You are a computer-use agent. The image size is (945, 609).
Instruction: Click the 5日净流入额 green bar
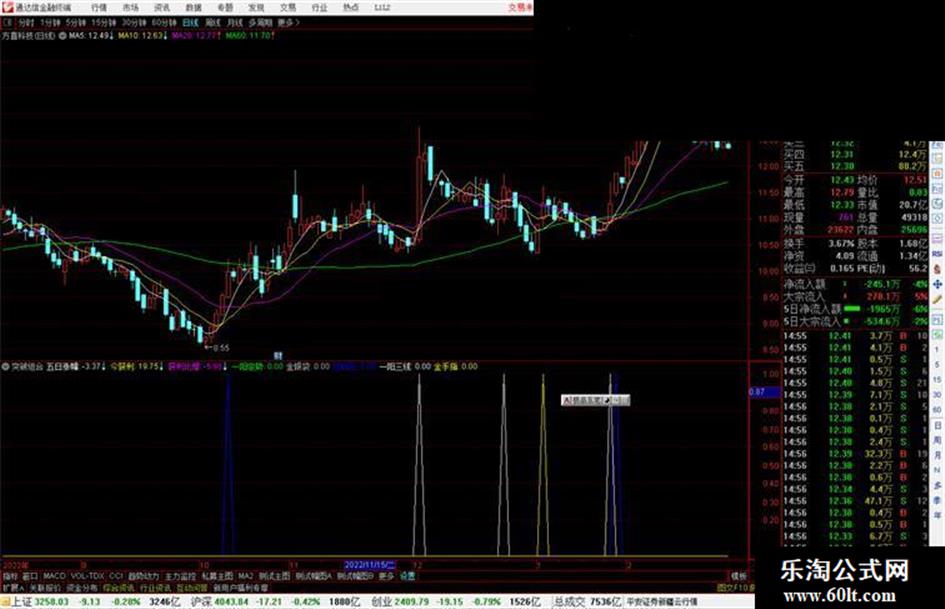(852, 309)
